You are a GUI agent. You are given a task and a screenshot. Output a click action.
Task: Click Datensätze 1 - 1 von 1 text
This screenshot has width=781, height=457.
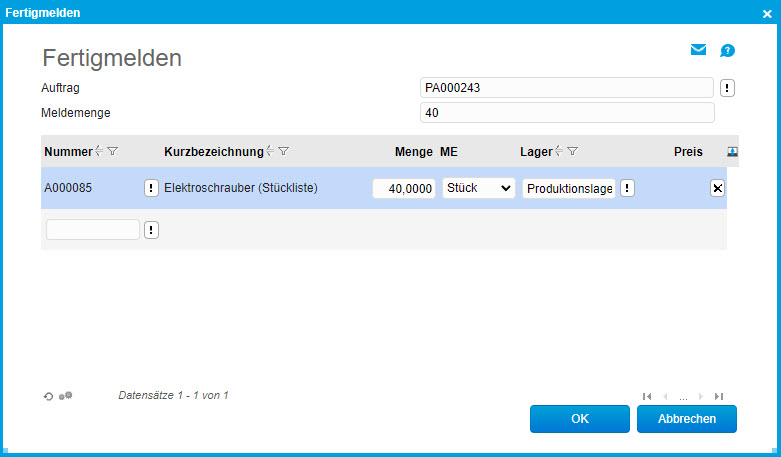(x=173, y=395)
